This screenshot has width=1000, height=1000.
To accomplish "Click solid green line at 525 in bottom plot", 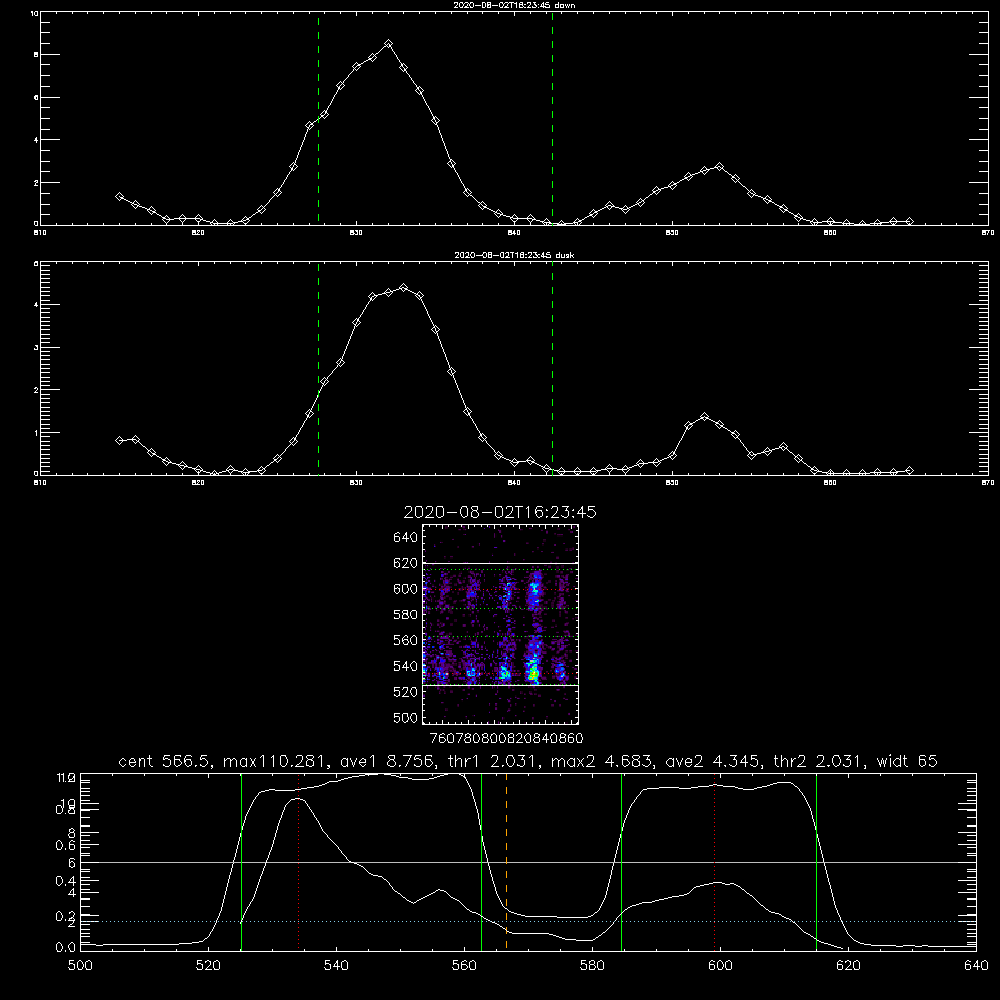I will tap(241, 862).
